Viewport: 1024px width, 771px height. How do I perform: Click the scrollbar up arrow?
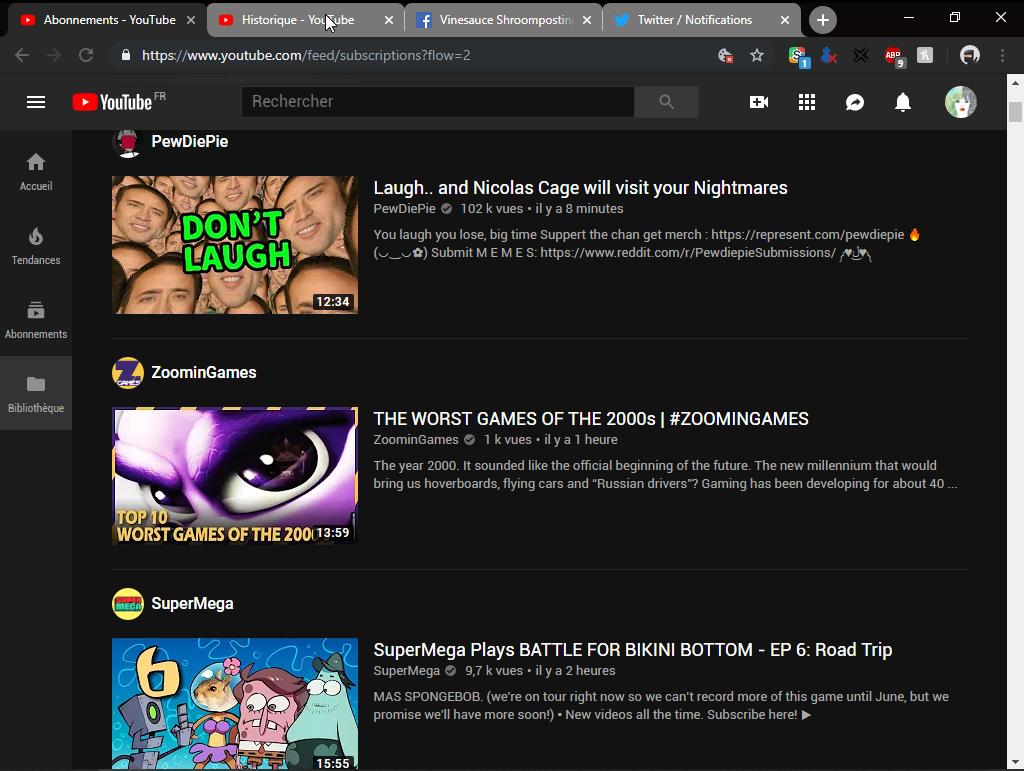(x=1015, y=83)
